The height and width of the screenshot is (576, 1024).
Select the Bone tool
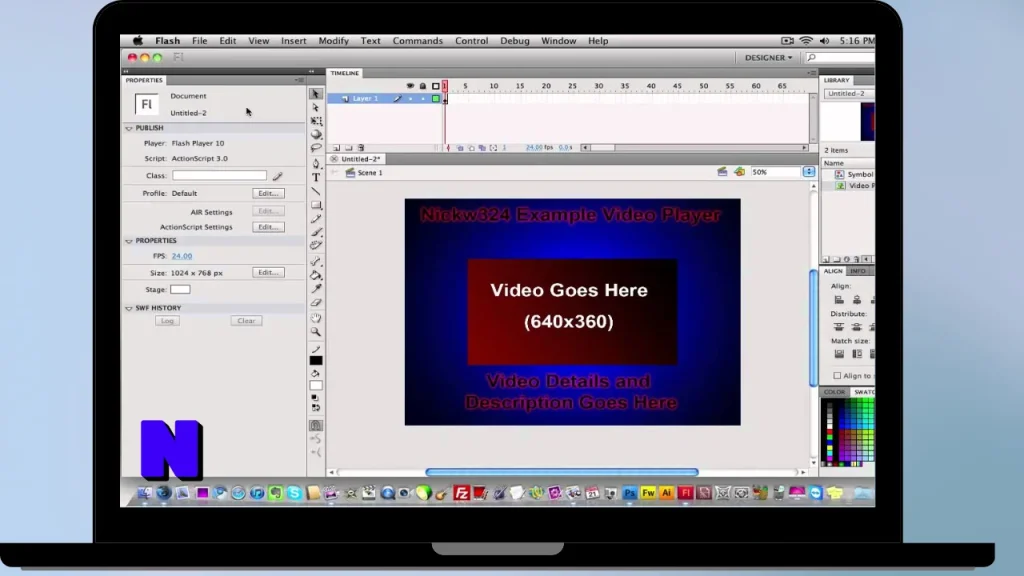tap(316, 261)
